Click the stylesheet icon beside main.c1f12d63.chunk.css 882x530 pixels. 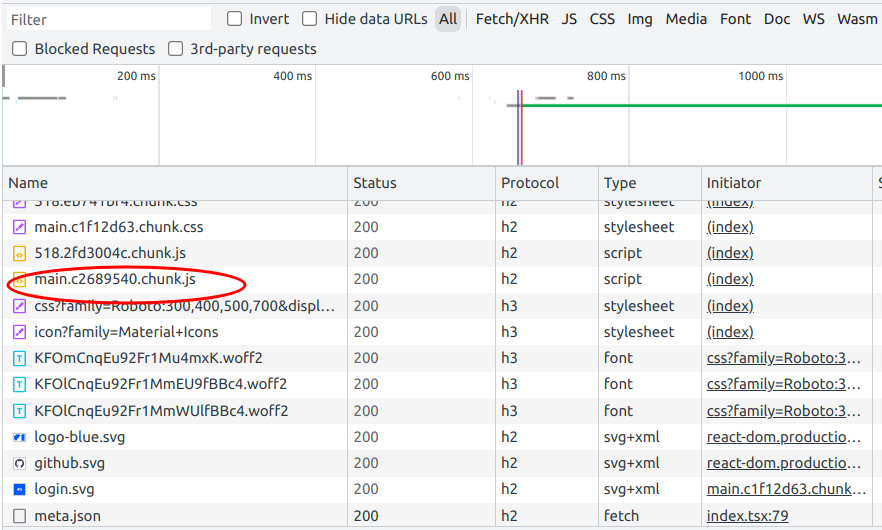[19, 227]
